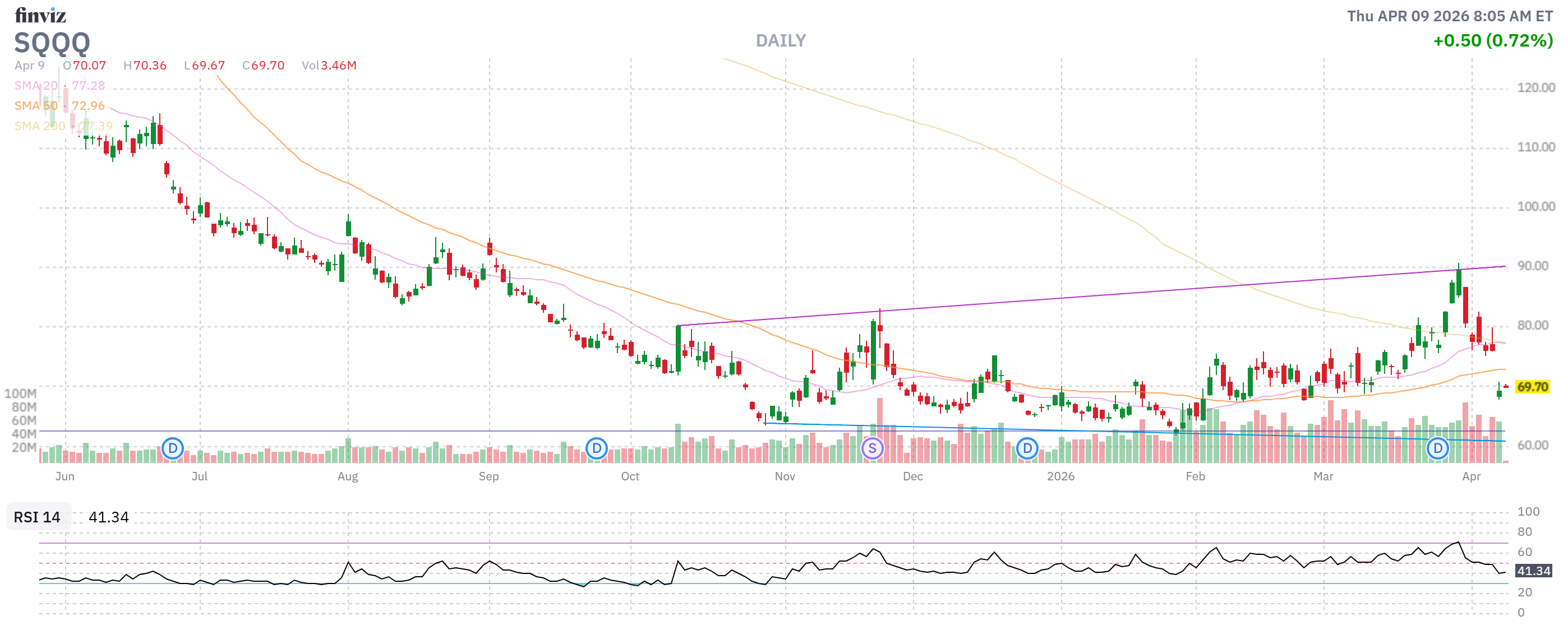
Task: Open the RSI 14 indicator label
Action: (37, 517)
